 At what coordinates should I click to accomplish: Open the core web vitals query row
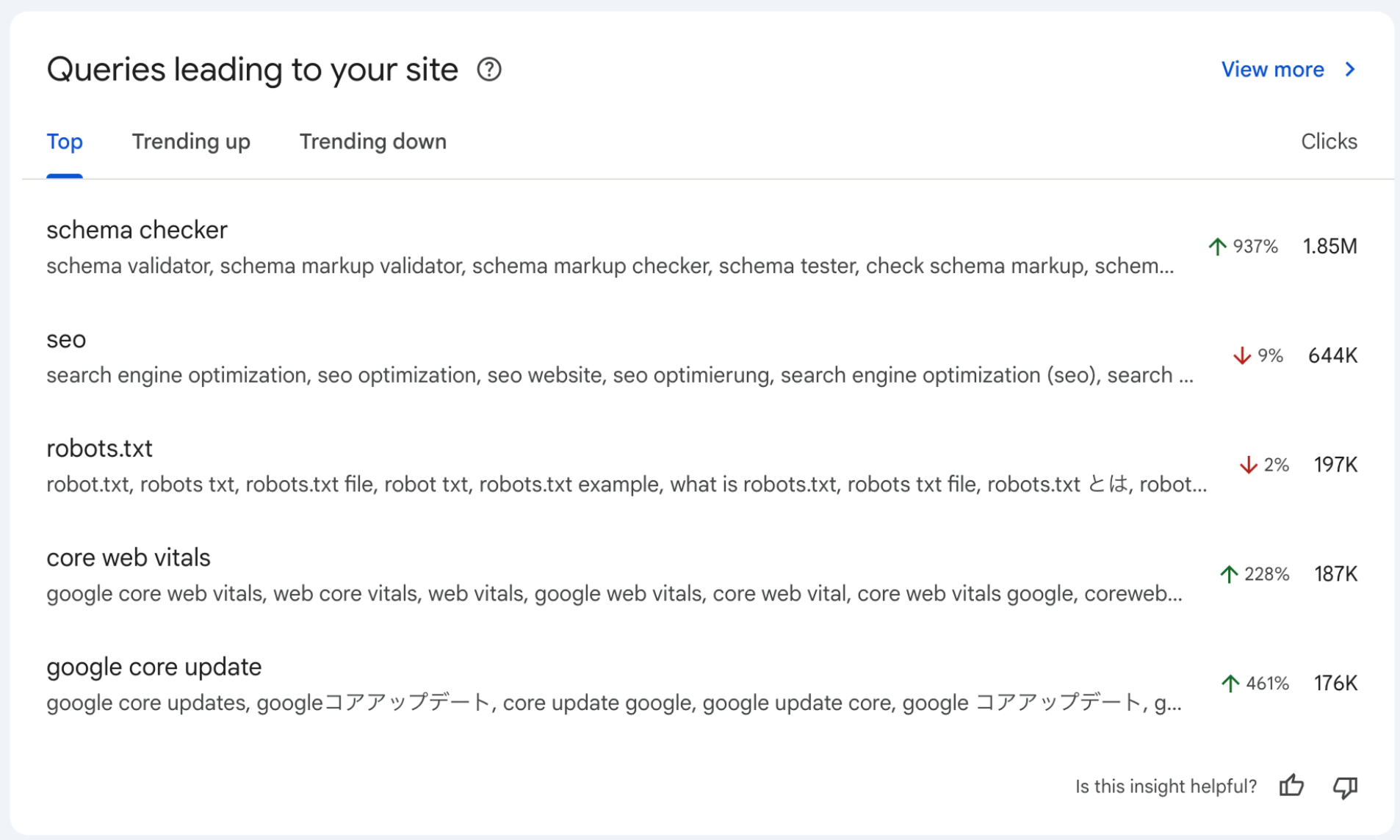pyautogui.click(x=129, y=558)
